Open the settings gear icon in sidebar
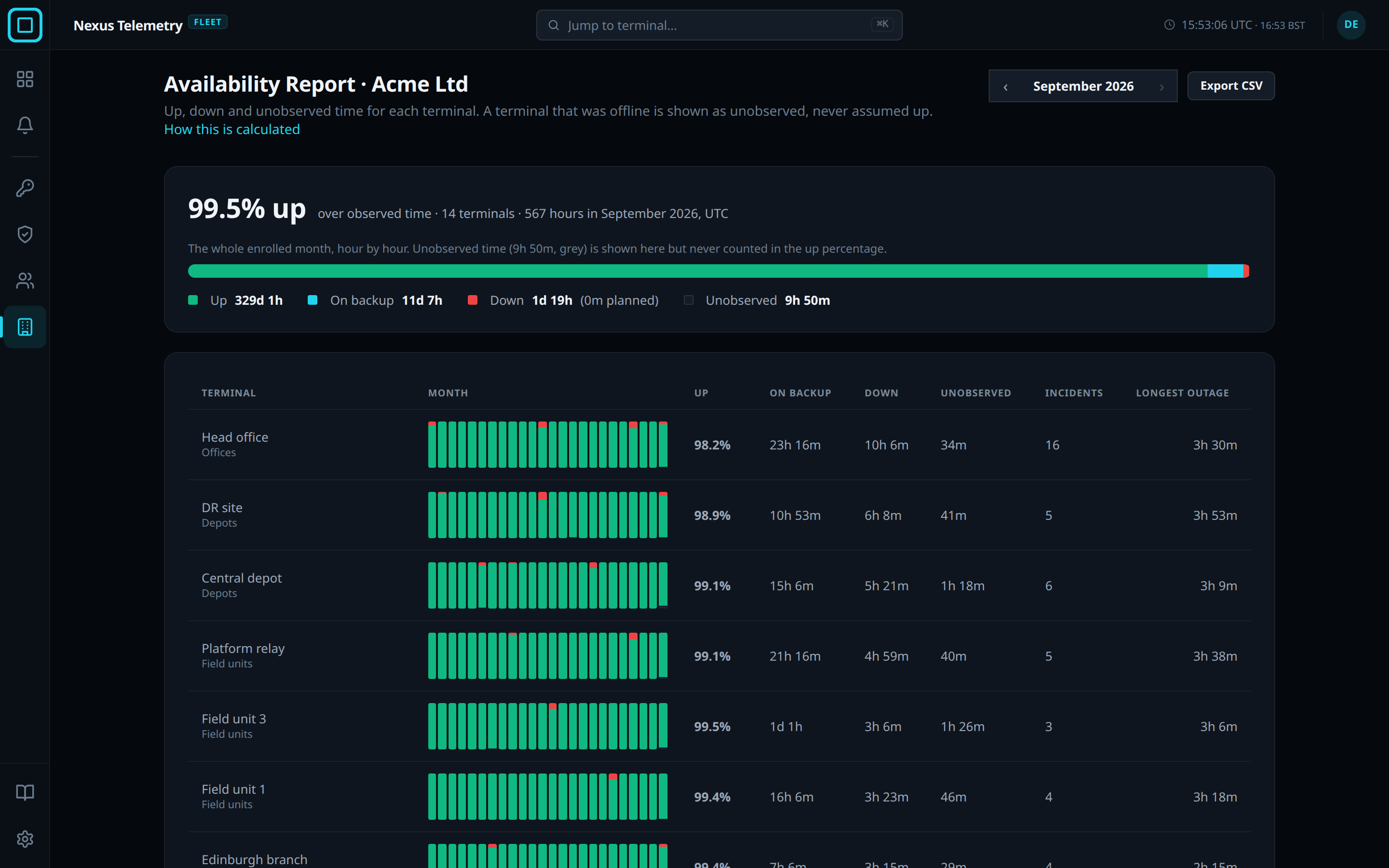 [x=25, y=839]
